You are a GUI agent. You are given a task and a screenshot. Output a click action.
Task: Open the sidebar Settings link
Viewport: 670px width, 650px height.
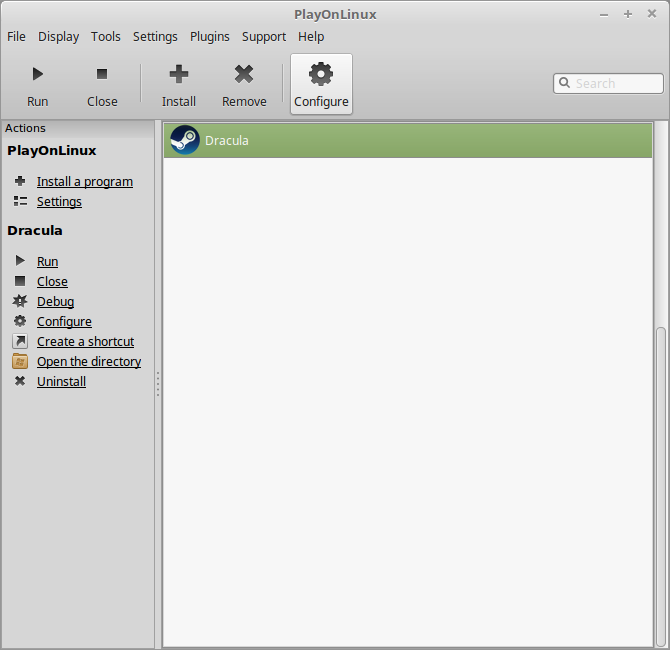pyautogui.click(x=59, y=202)
